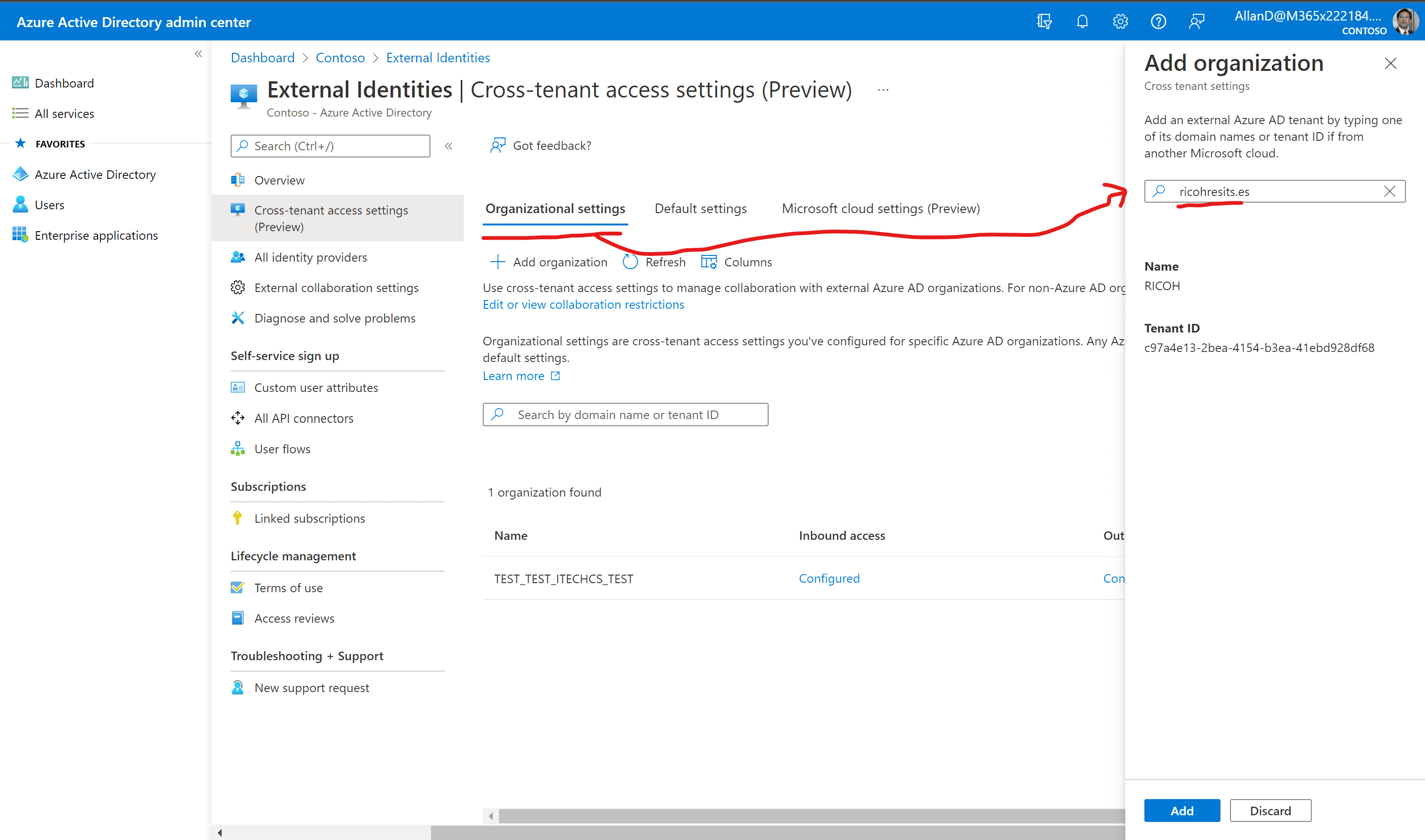1425x840 pixels.
Task: Click the table horizontal scrollbar
Action: [x=811, y=816]
